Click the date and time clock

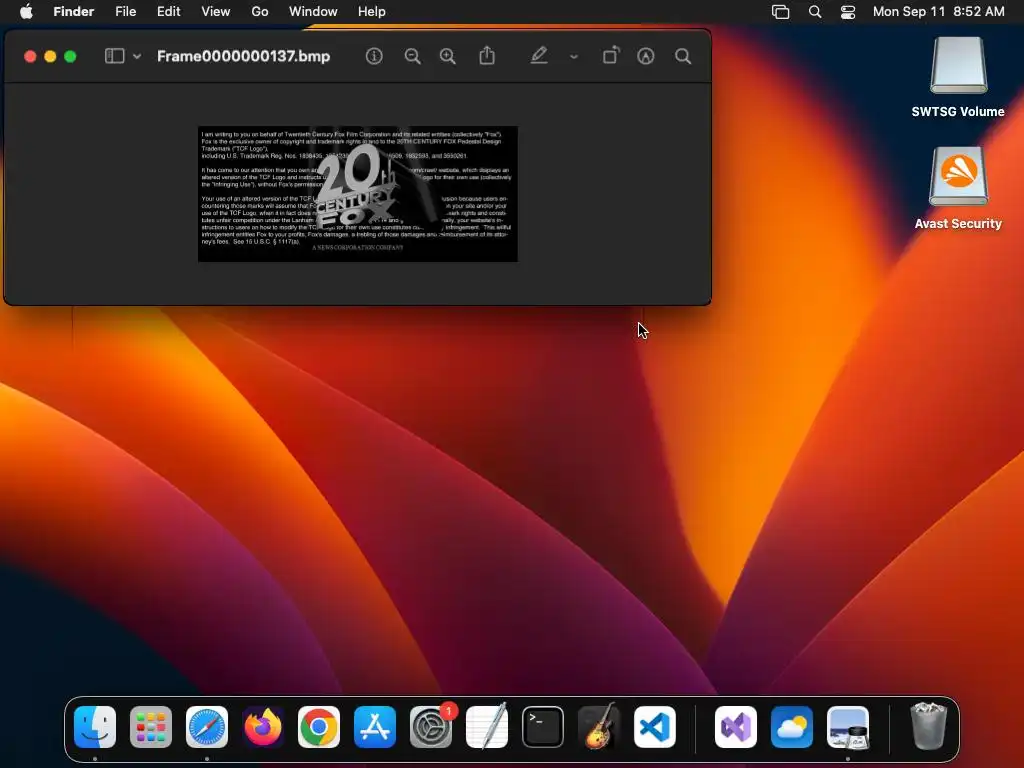coord(938,11)
